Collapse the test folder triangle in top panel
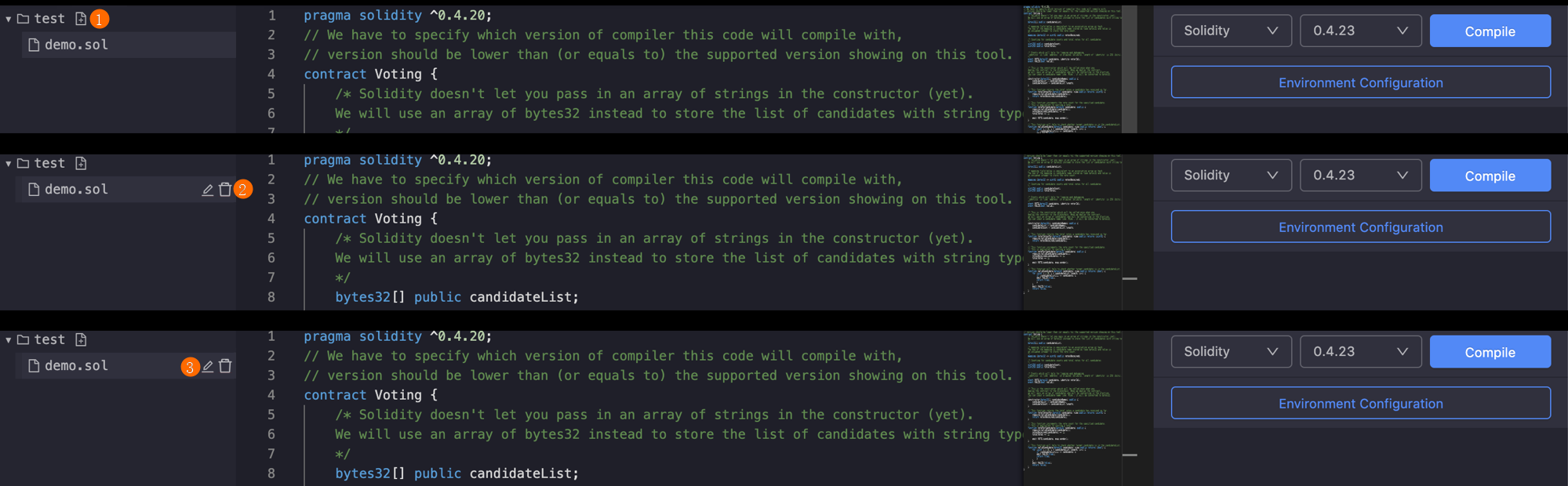This screenshot has width=1568, height=486. pos(9,19)
